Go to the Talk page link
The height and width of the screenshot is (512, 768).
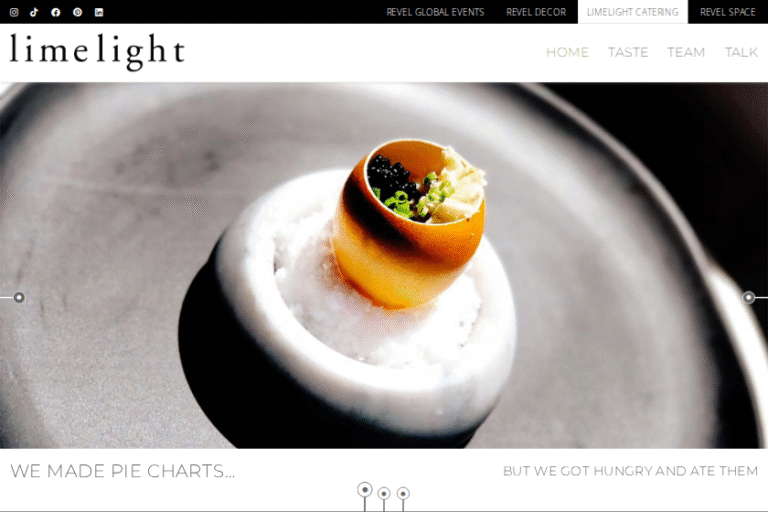(741, 52)
